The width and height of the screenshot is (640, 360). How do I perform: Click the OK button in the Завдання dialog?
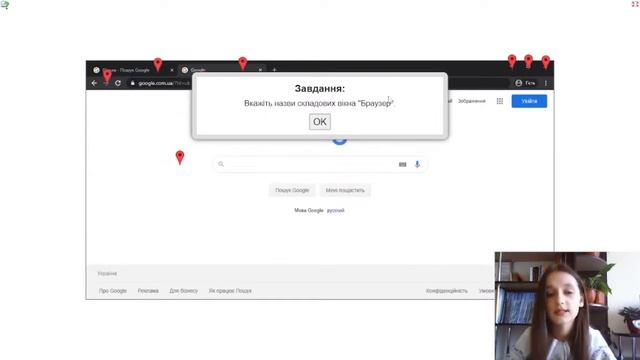320,122
